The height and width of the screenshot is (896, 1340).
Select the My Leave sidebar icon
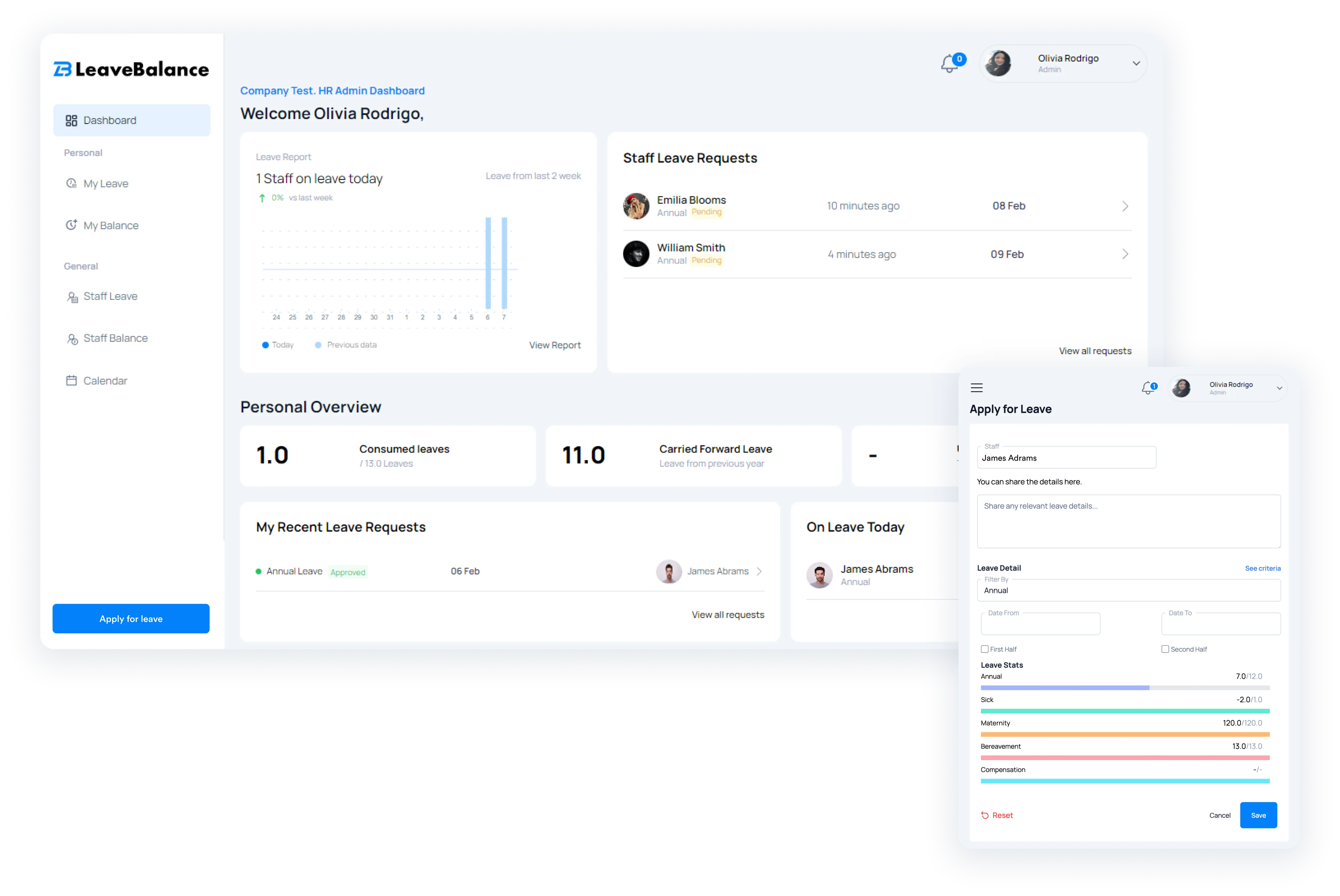71,183
